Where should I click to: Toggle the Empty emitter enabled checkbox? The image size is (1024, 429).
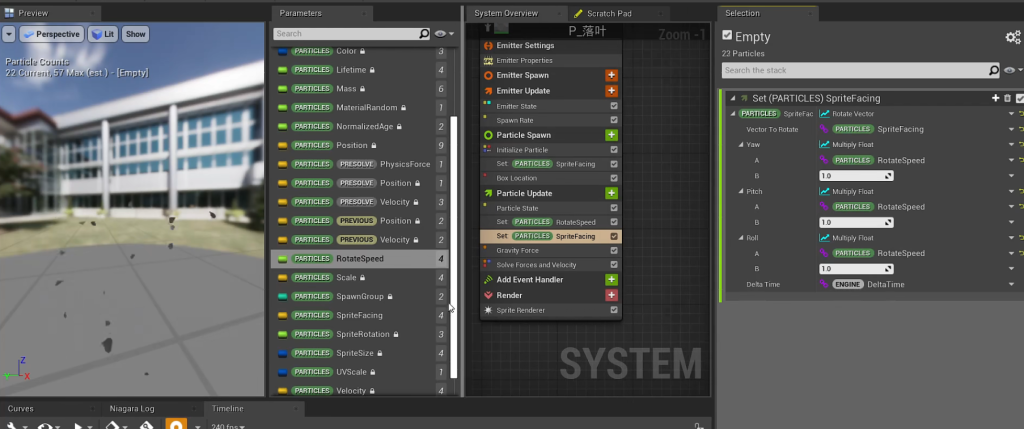727,36
